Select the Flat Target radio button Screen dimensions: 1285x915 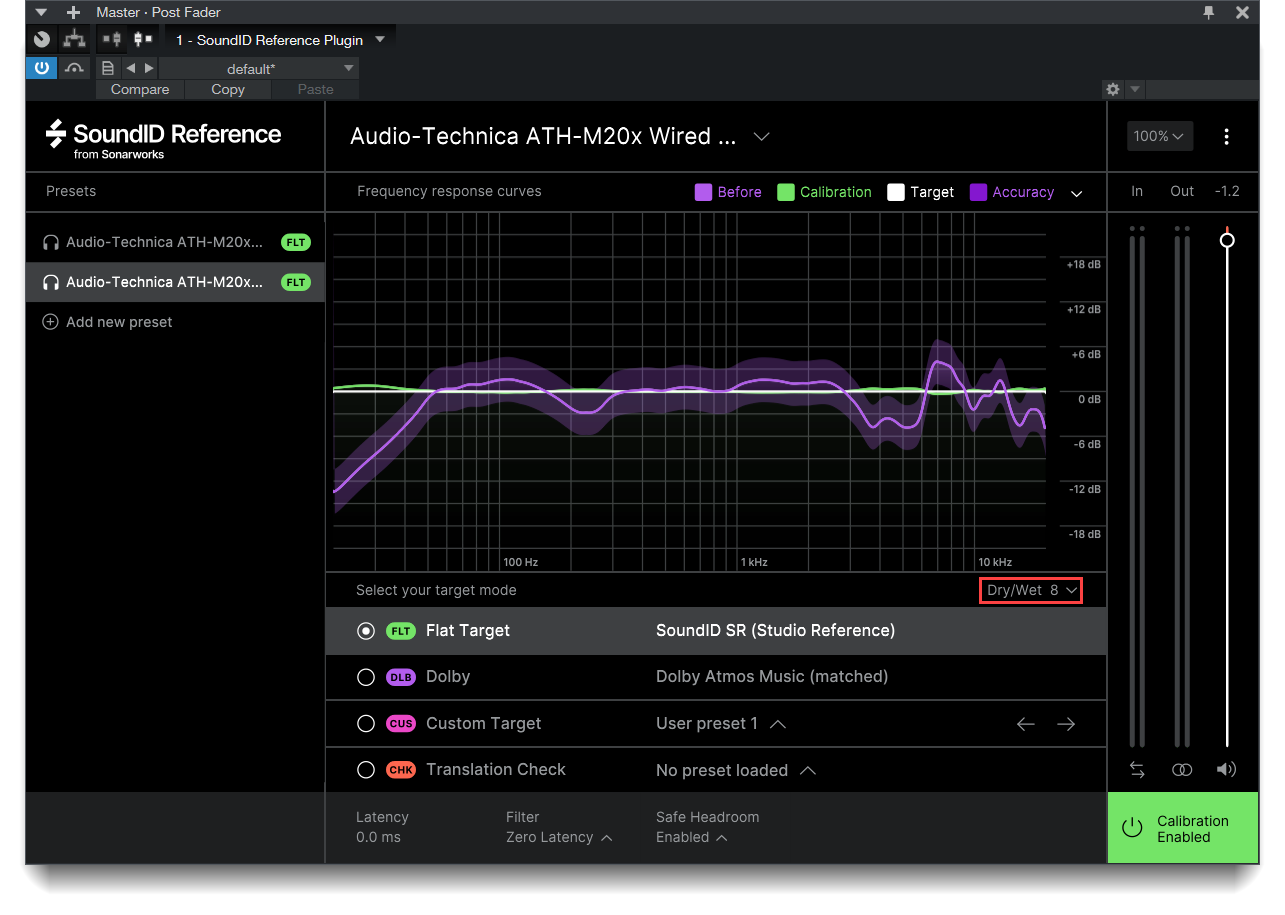tap(366, 631)
